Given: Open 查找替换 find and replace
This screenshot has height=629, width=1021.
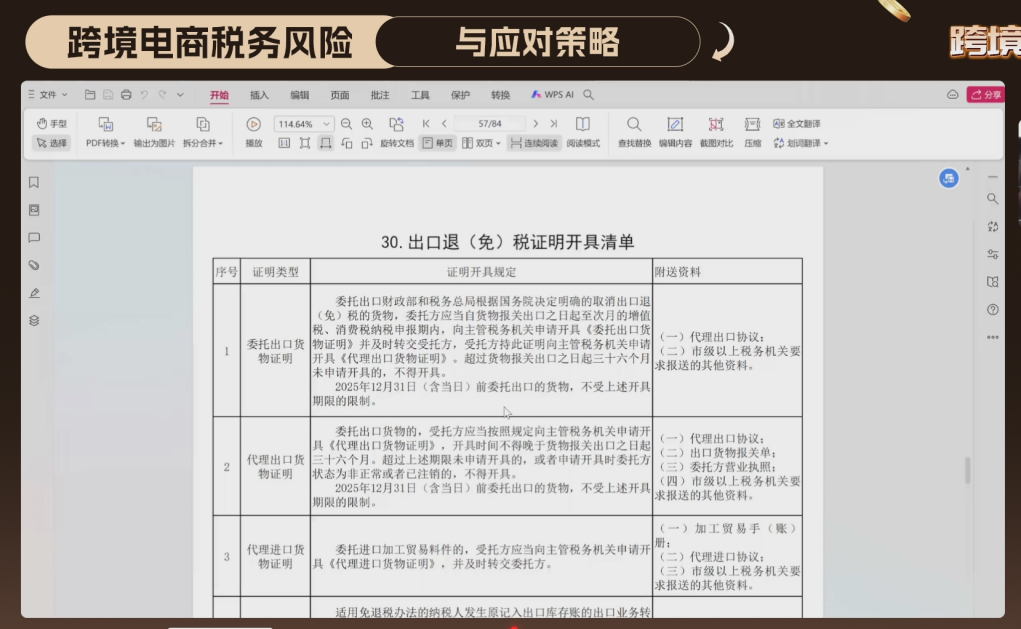Looking at the screenshot, I should 633,133.
